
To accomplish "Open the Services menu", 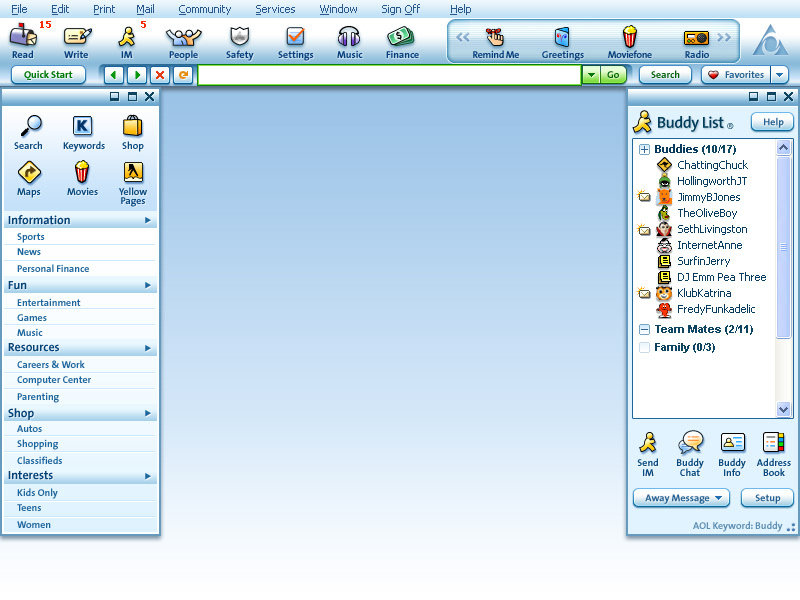I will tap(275, 9).
